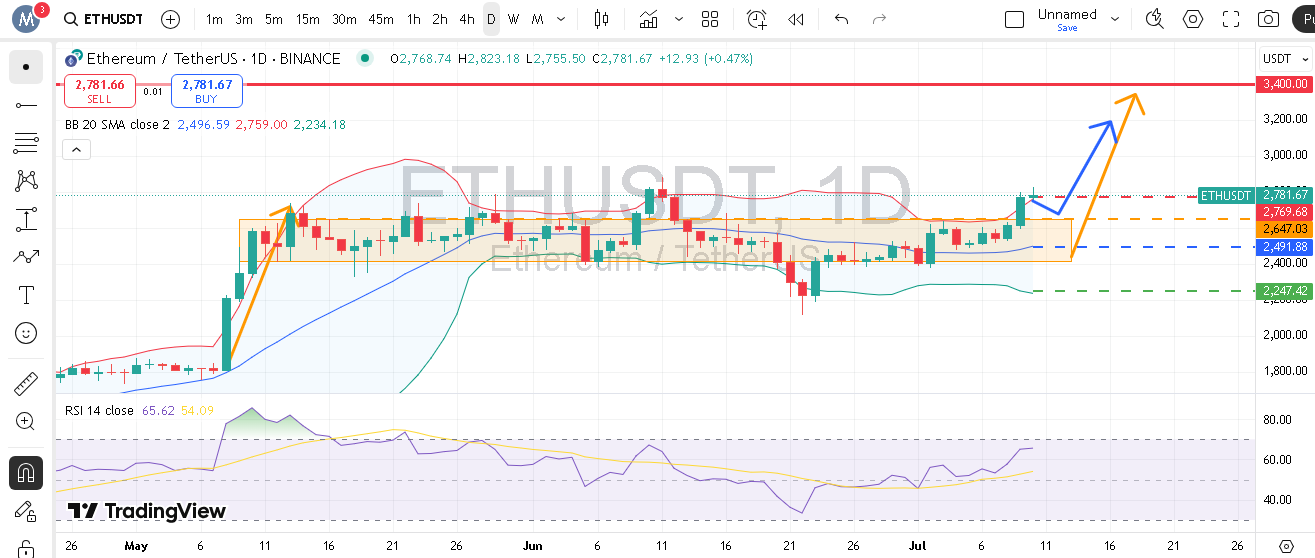This screenshot has width=1315, height=558.
Task: Open the emoji icons tool
Action: 26,333
